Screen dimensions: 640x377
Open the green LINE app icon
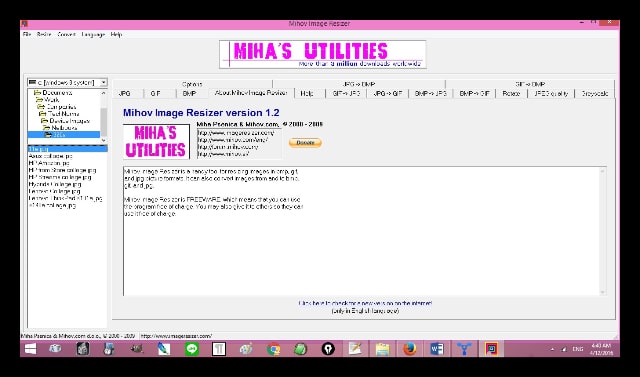(191, 349)
